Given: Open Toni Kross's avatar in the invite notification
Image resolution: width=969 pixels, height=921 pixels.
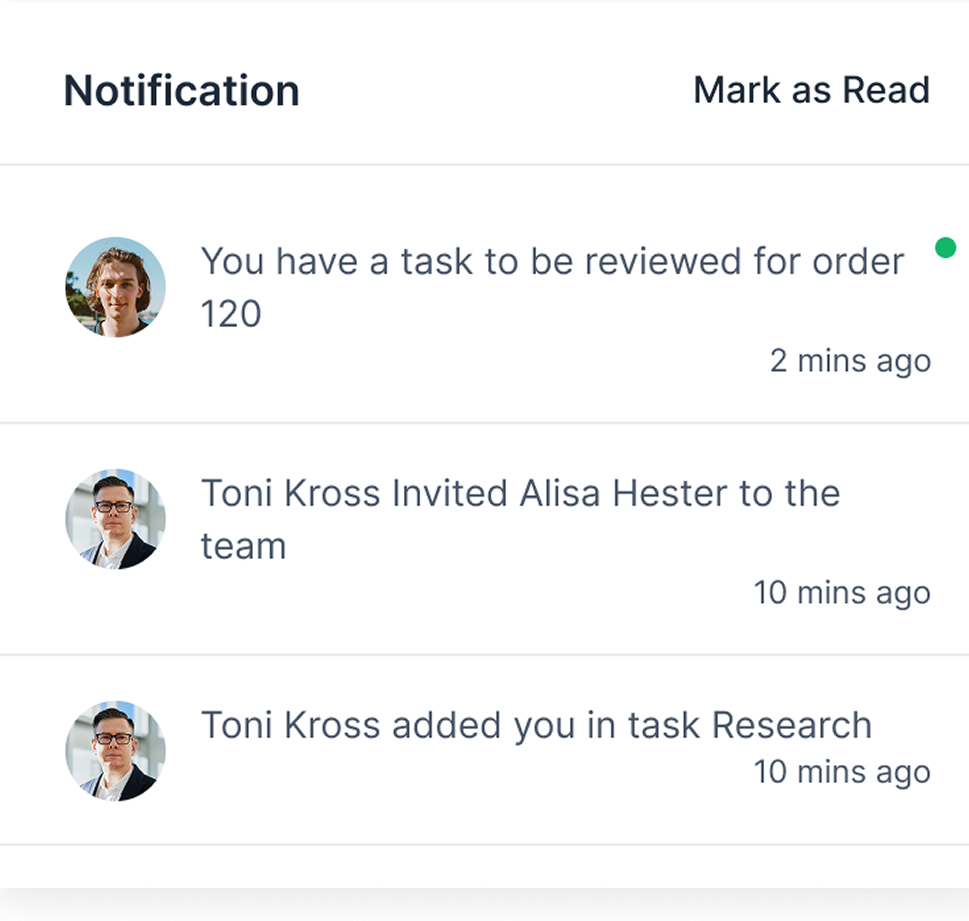Looking at the screenshot, I should [x=116, y=519].
